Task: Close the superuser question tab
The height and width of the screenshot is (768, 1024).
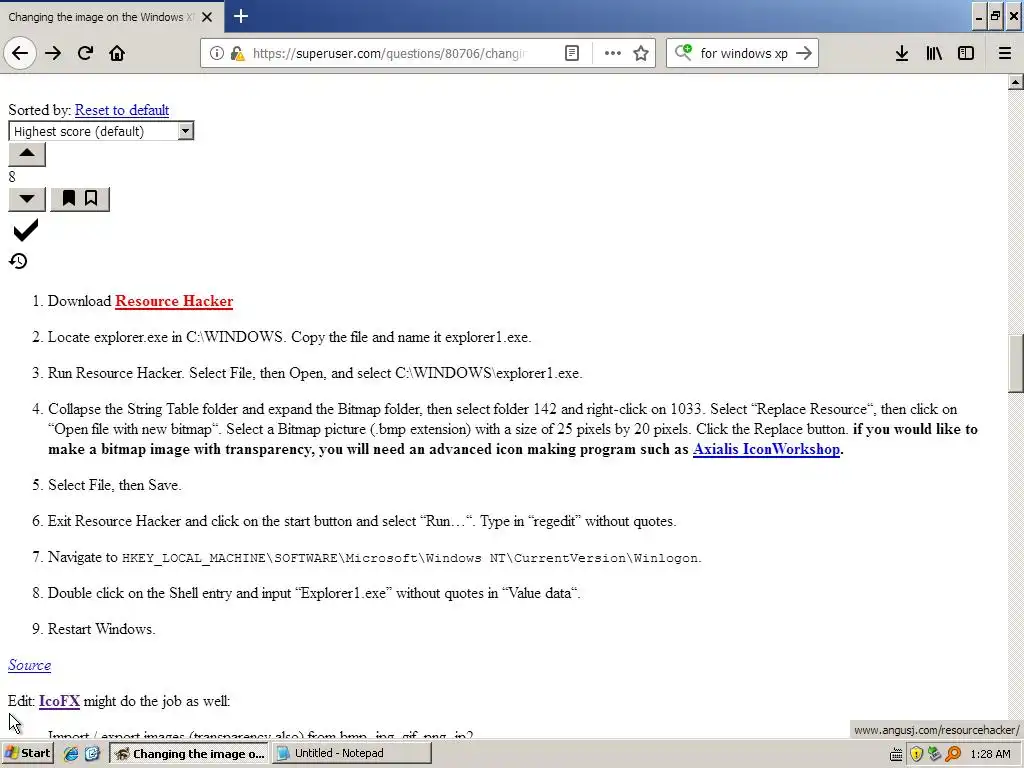Action: tap(207, 17)
